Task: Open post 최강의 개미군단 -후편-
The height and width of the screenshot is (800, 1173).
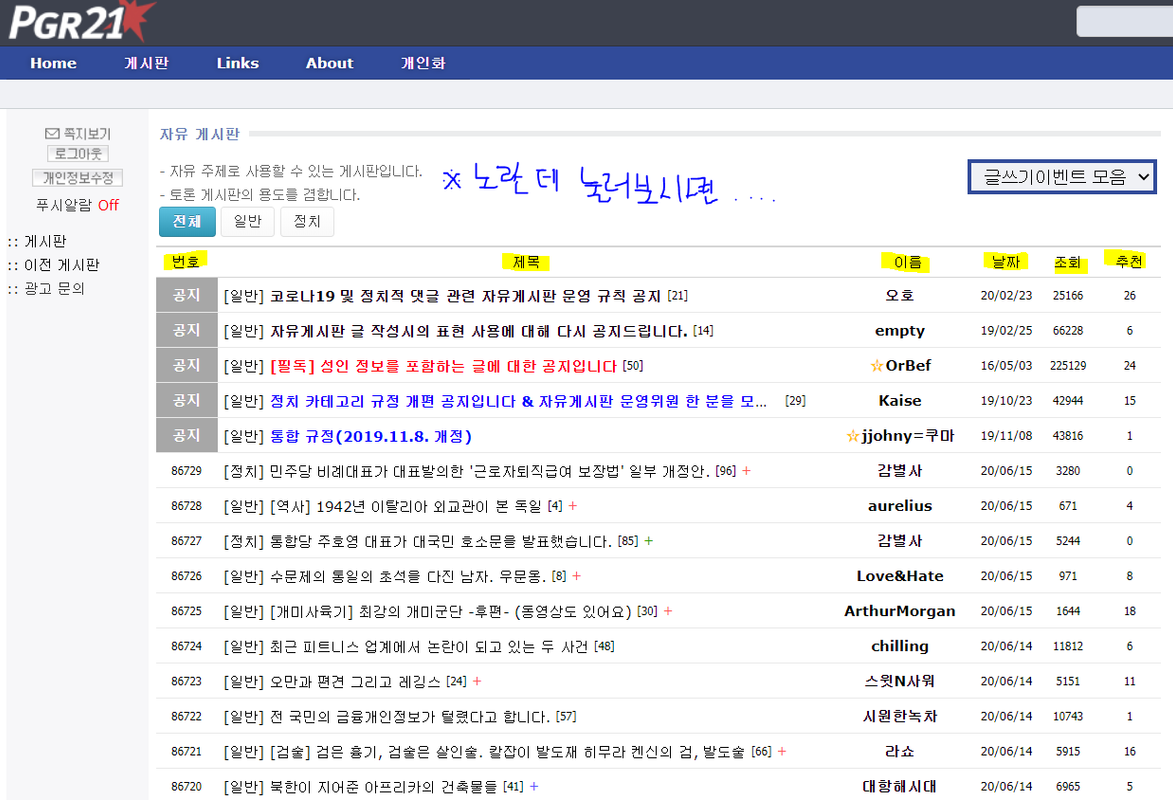Action: click(x=450, y=611)
